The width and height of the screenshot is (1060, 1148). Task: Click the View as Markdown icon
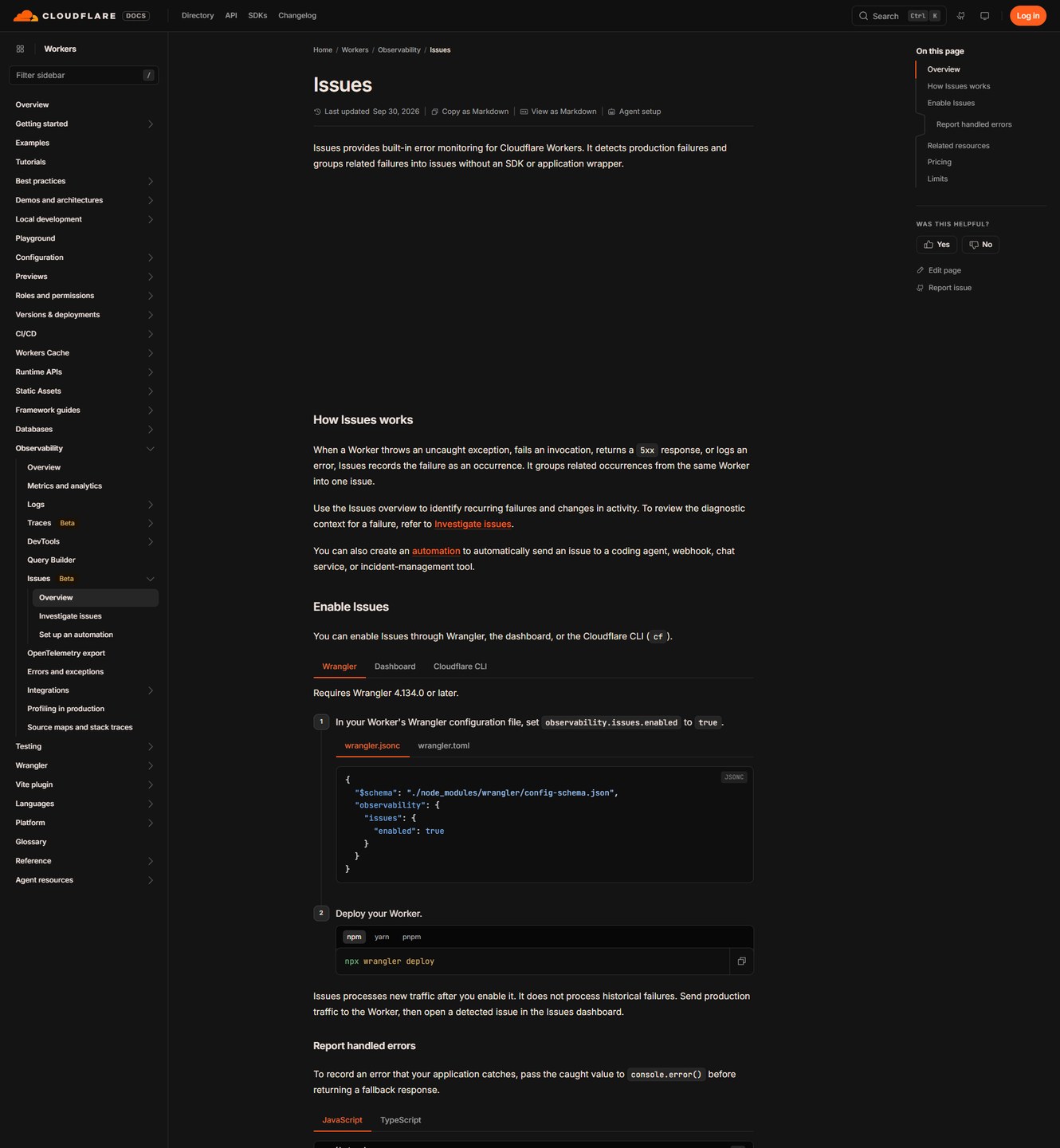524,112
